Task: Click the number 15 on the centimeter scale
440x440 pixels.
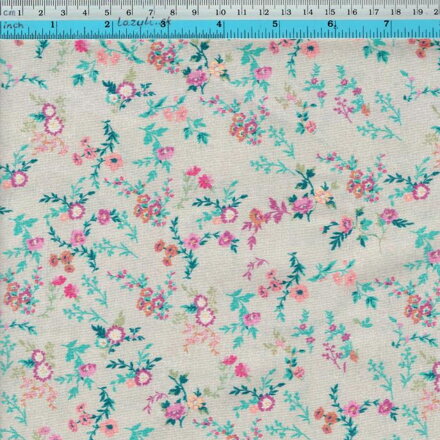Action: click(330, 12)
